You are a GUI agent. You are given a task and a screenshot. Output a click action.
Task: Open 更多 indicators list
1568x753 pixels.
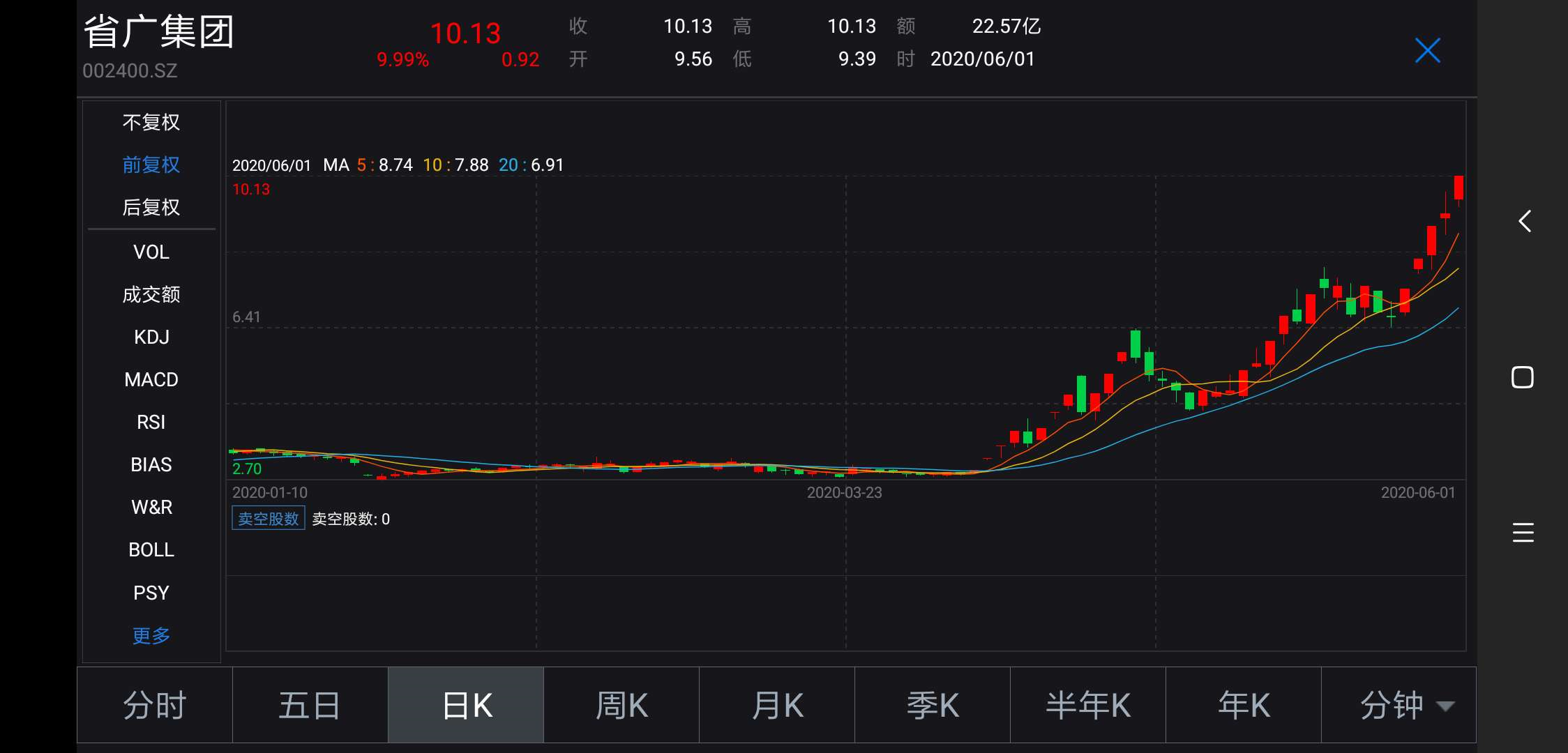(151, 635)
